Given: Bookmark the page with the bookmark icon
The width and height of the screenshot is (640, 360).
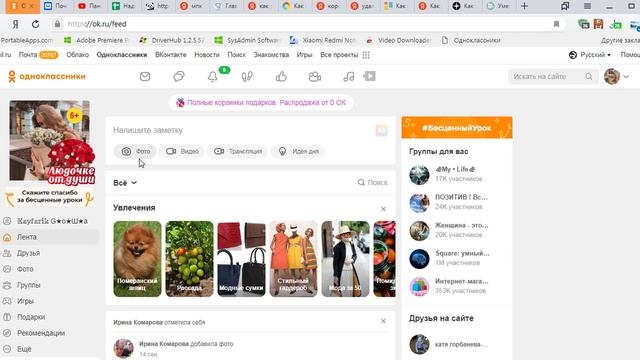Looking at the screenshot, I should (x=556, y=24).
